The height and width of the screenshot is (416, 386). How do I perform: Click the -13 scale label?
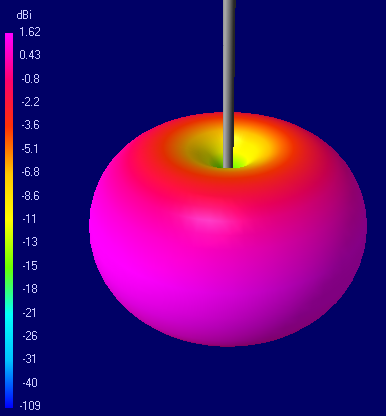point(30,242)
